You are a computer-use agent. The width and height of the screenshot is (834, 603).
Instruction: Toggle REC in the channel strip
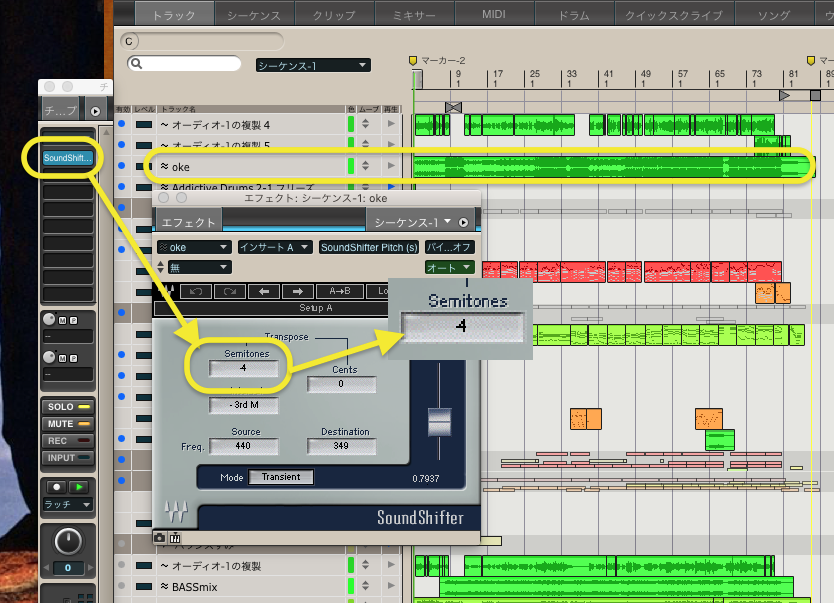tap(68, 441)
